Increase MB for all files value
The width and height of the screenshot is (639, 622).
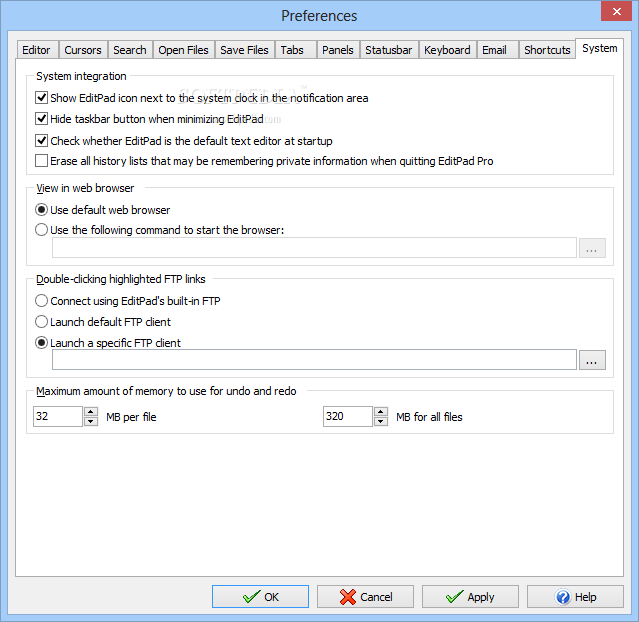coord(381,412)
